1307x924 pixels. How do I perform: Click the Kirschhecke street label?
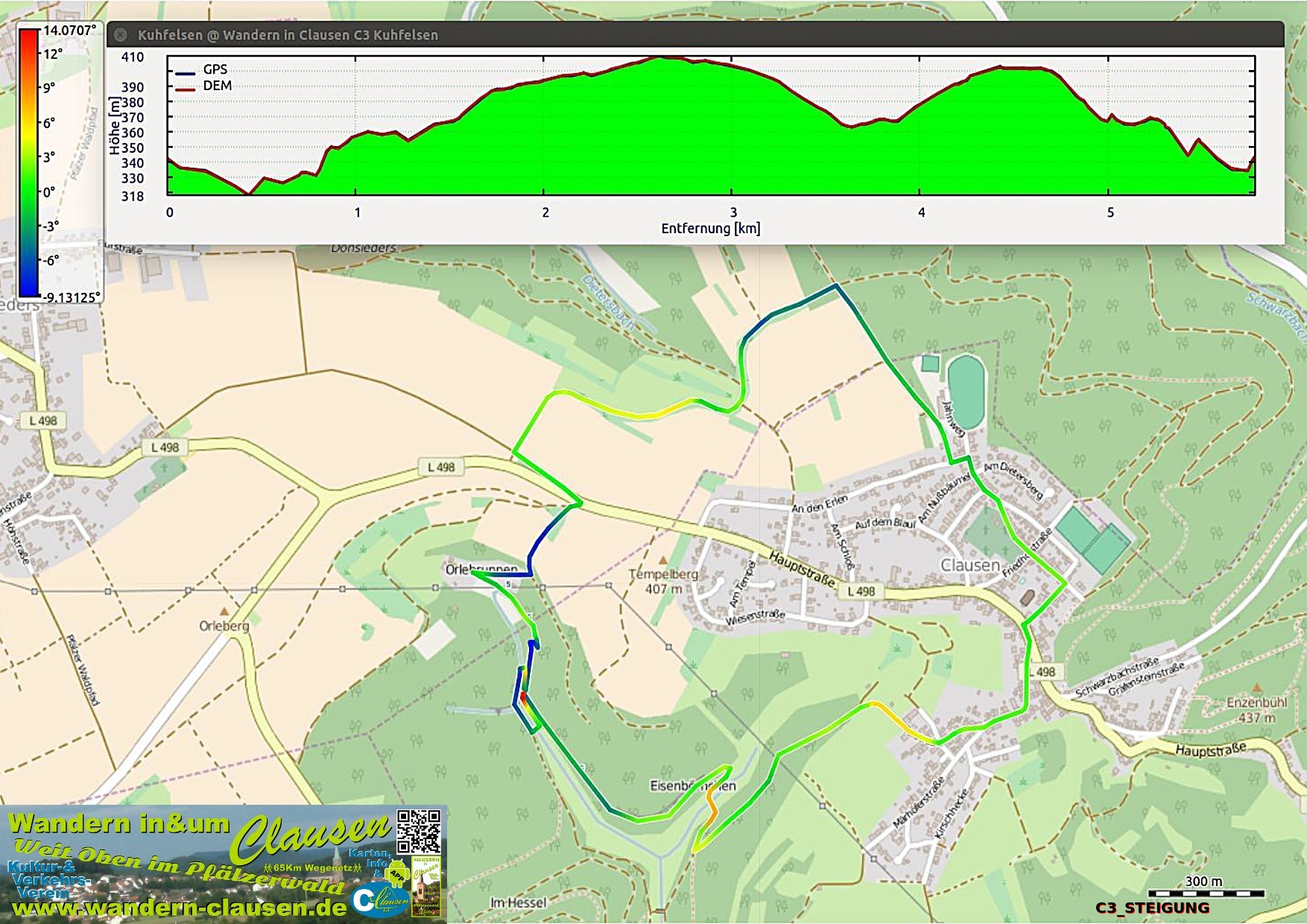coord(952,813)
